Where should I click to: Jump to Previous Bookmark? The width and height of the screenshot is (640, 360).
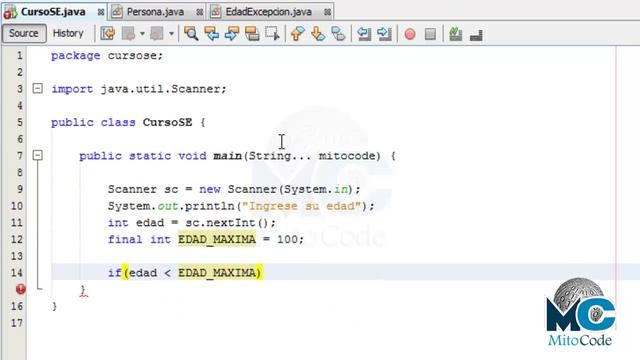(x=298, y=33)
